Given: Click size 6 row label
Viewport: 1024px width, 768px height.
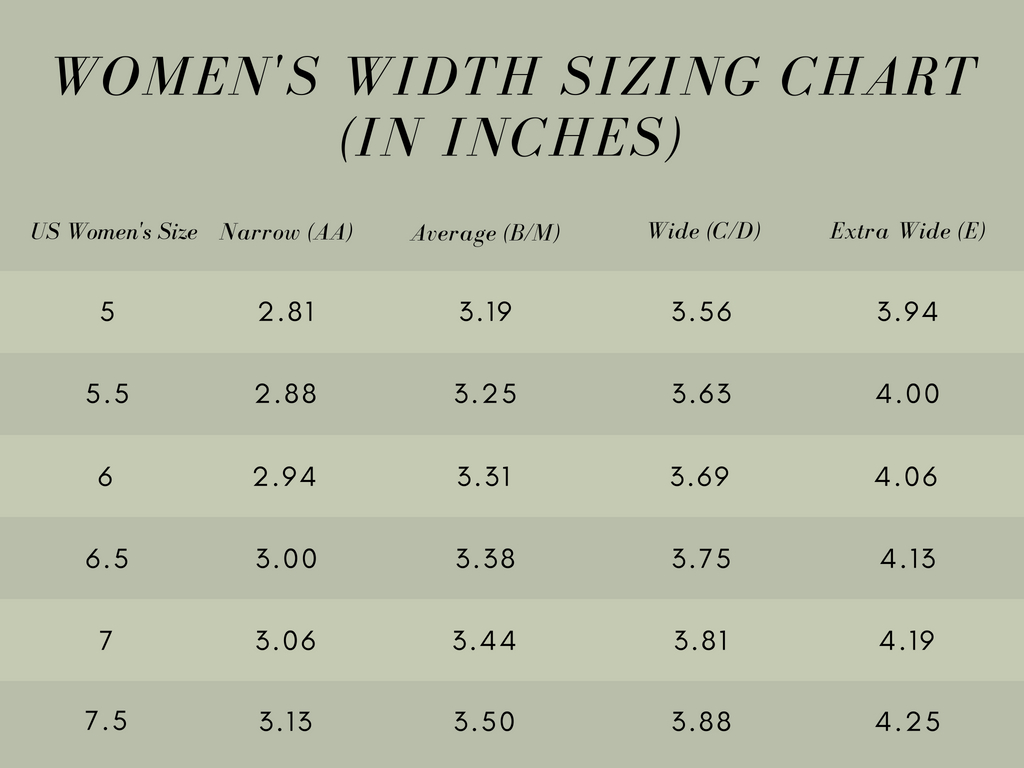Looking at the screenshot, I should pyautogui.click(x=105, y=477).
